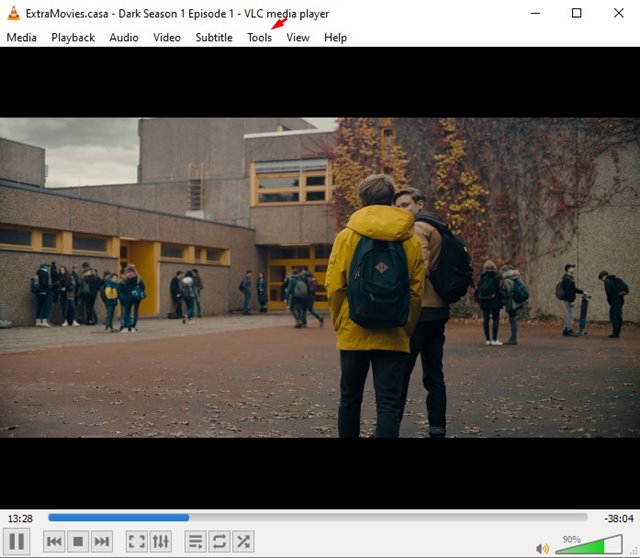Image resolution: width=640 pixels, height=558 pixels.
Task: Toggle loop repeat mode
Action: (x=219, y=541)
